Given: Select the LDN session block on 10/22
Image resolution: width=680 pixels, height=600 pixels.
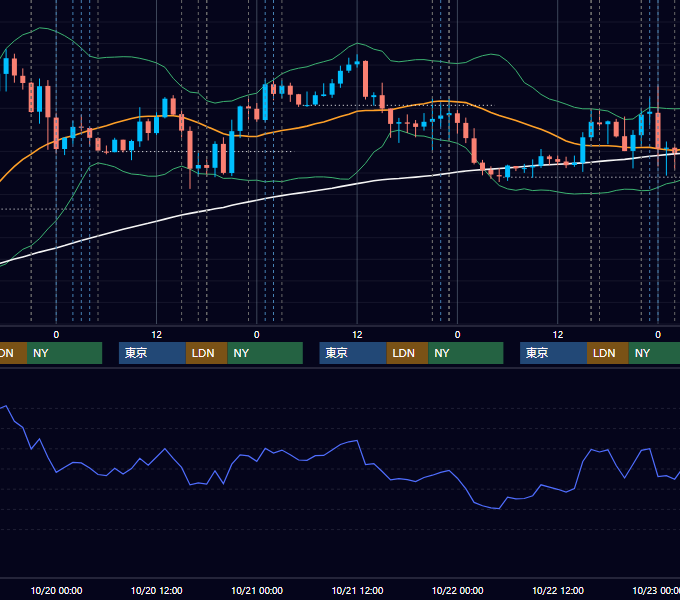Looking at the screenshot, I should click(608, 353).
